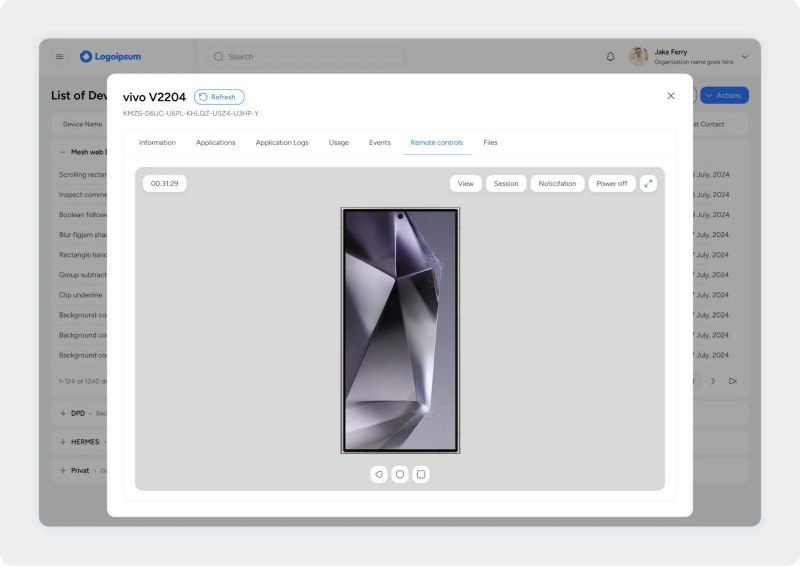Focus the Search input field
Viewport: 800px width, 566px height.
[308, 57]
